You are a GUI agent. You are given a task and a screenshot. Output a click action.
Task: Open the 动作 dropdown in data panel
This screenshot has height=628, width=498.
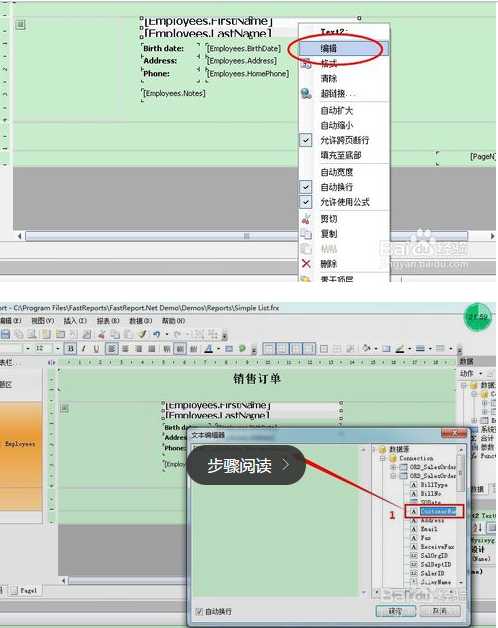[471, 373]
